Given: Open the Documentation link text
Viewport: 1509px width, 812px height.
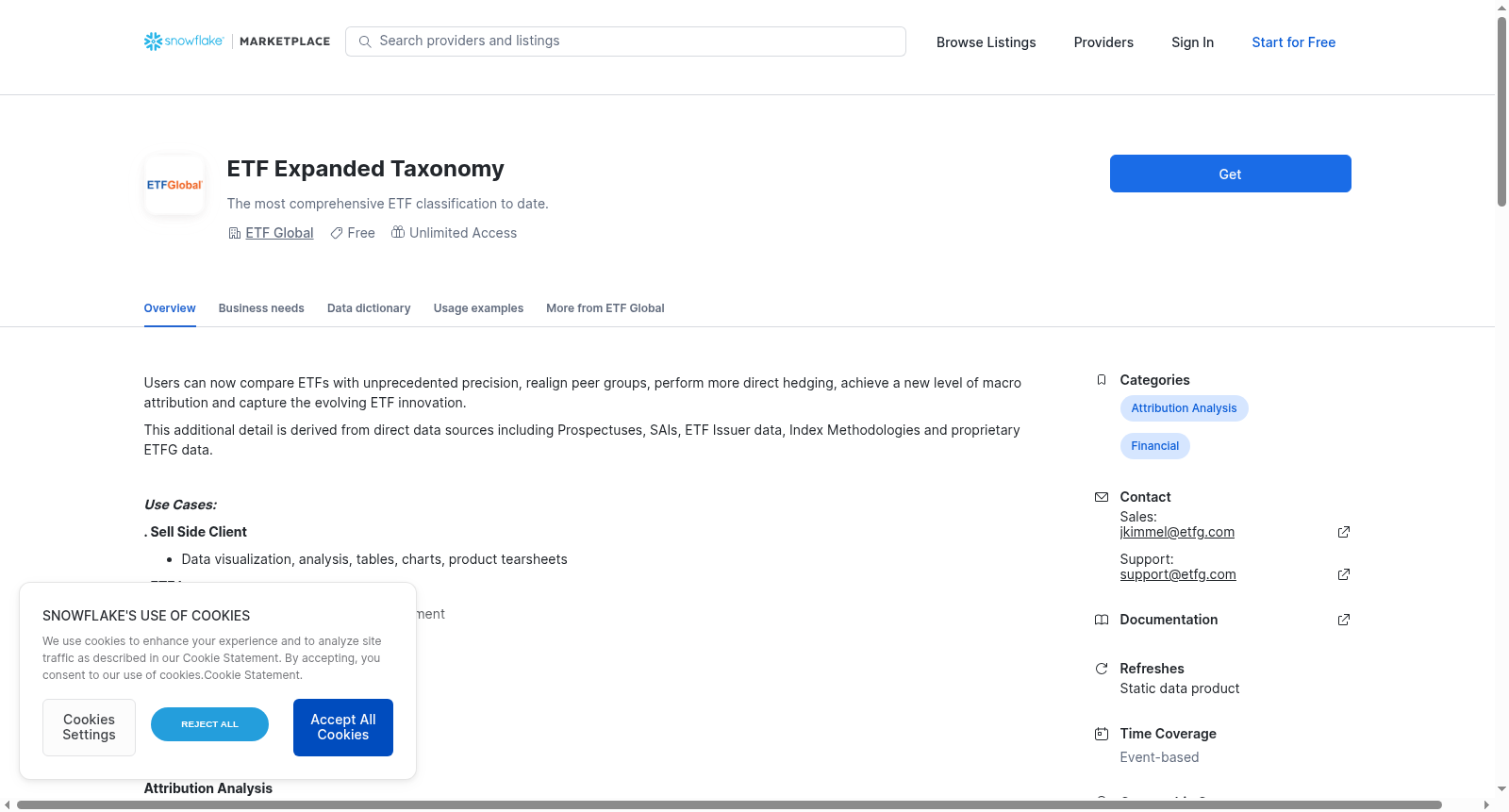Looking at the screenshot, I should tap(1169, 620).
